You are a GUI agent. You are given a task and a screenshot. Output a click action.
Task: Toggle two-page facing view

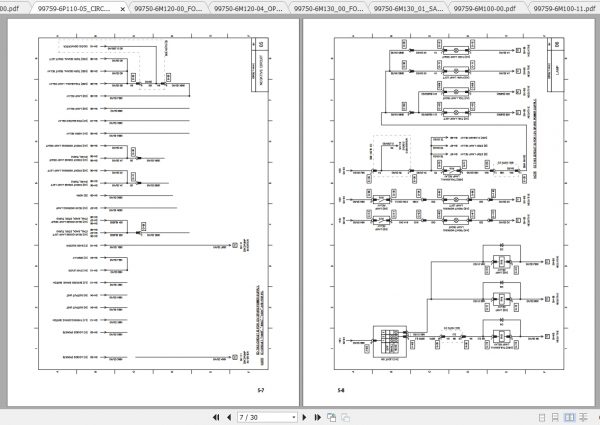coord(569,418)
